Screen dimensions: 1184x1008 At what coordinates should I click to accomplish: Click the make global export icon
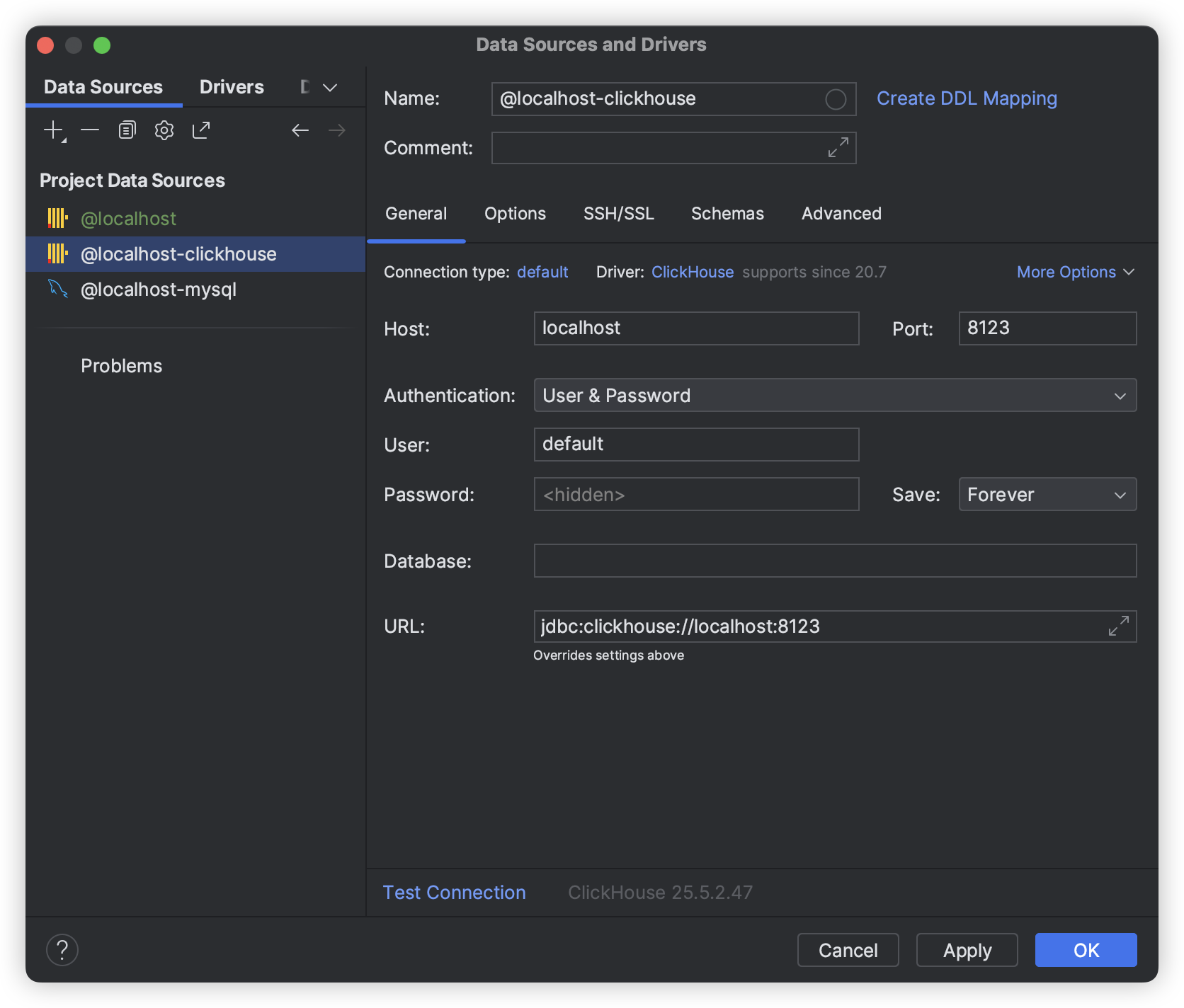201,130
